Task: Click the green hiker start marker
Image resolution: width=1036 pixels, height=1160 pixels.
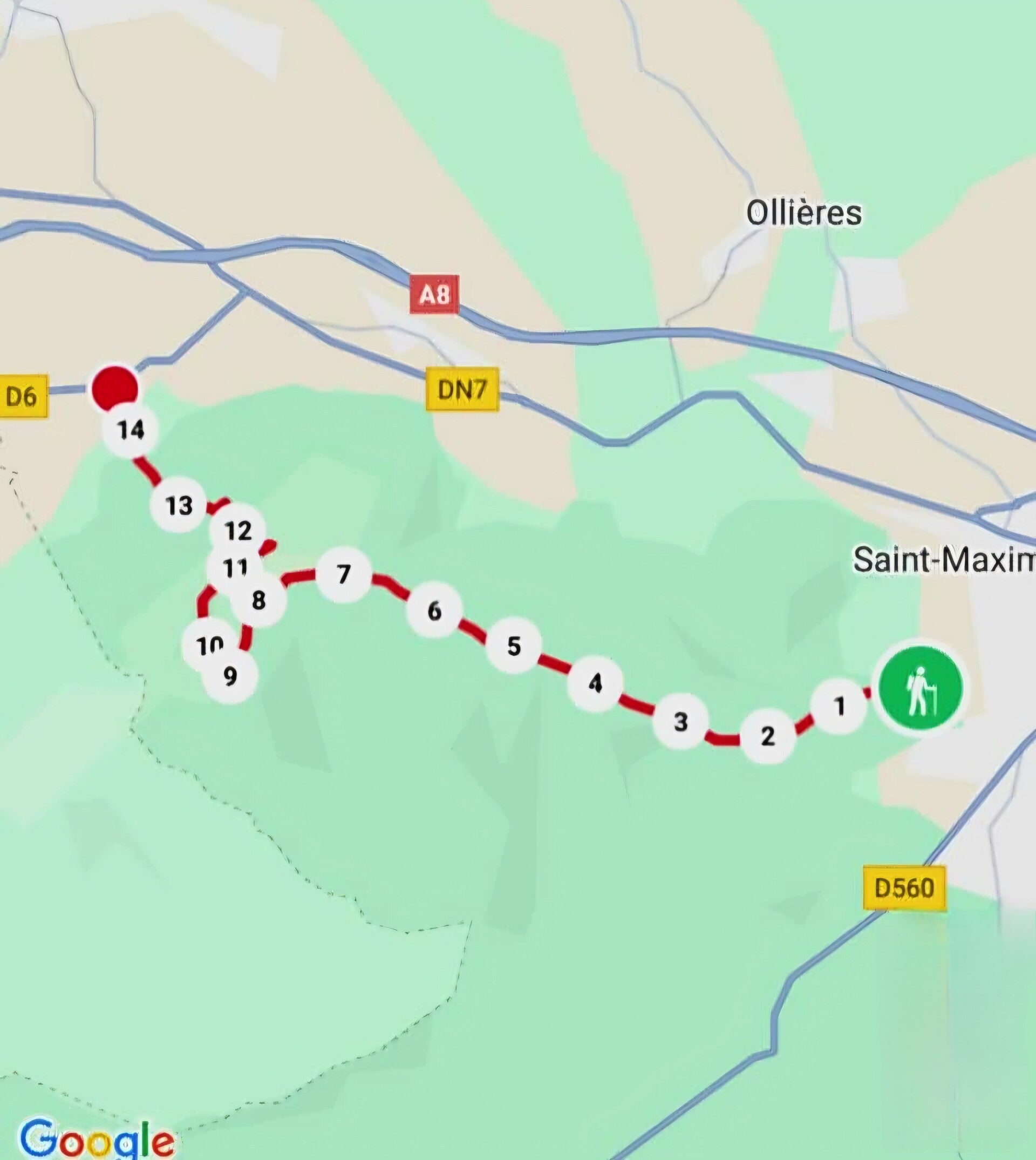Action: 921,688
